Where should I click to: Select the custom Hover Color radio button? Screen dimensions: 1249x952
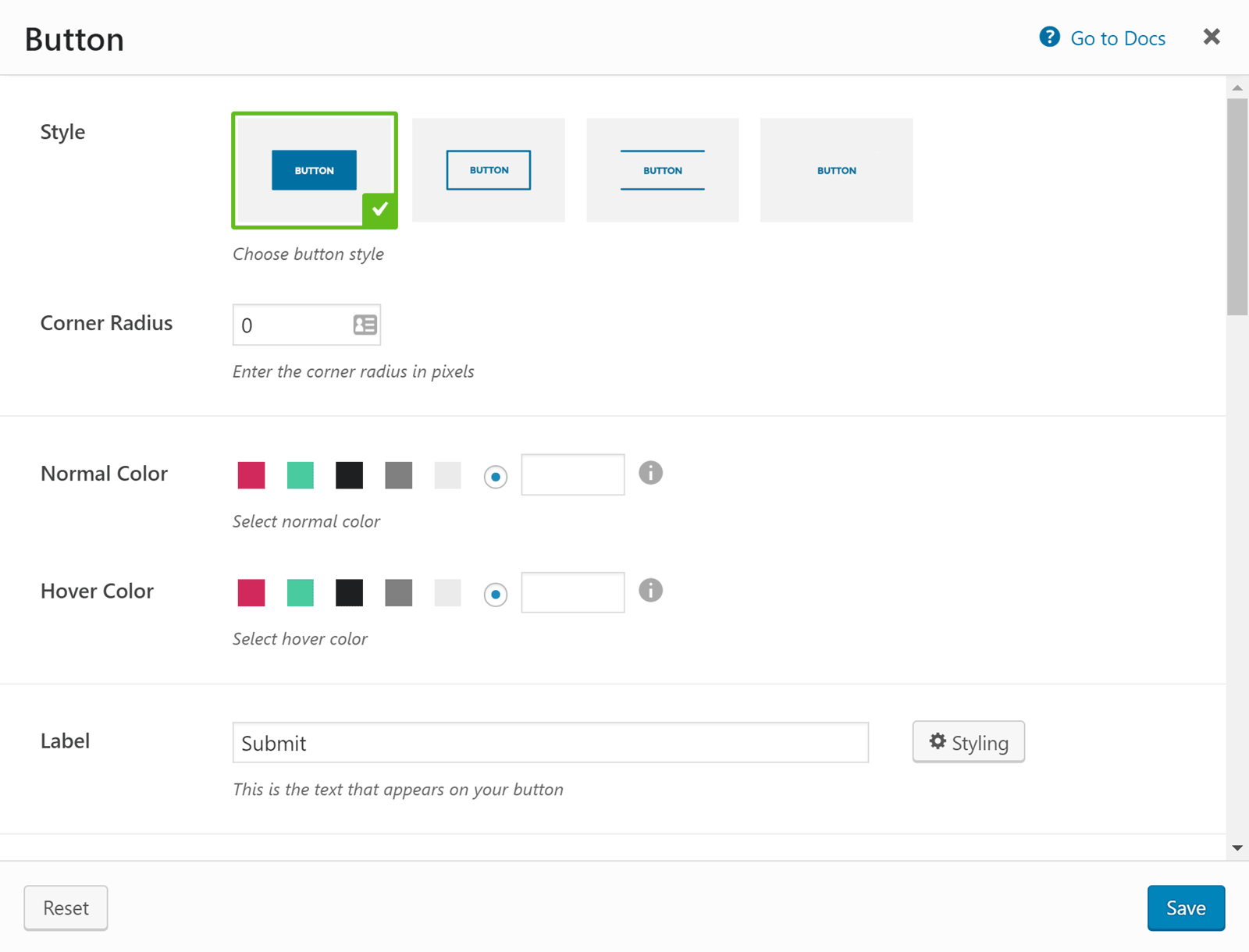pyautogui.click(x=496, y=595)
